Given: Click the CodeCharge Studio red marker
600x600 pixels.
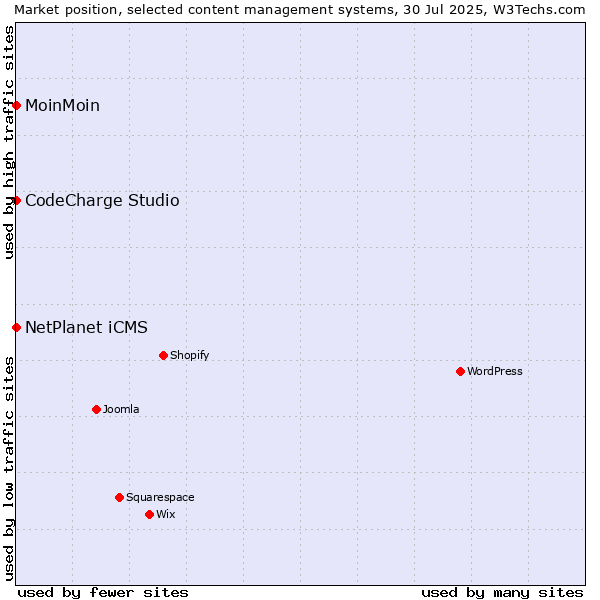Looking at the screenshot, I should (x=16, y=201).
